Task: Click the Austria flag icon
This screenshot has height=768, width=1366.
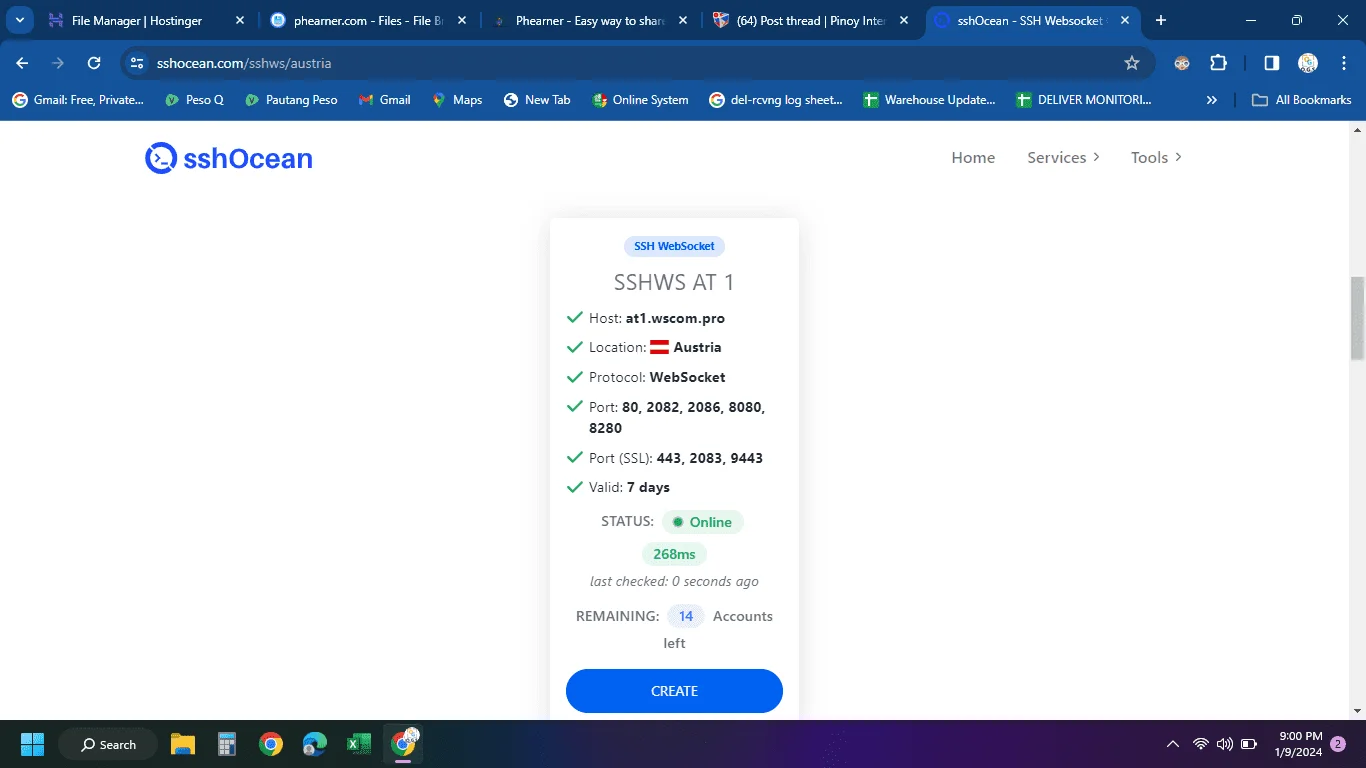Action: click(x=660, y=347)
